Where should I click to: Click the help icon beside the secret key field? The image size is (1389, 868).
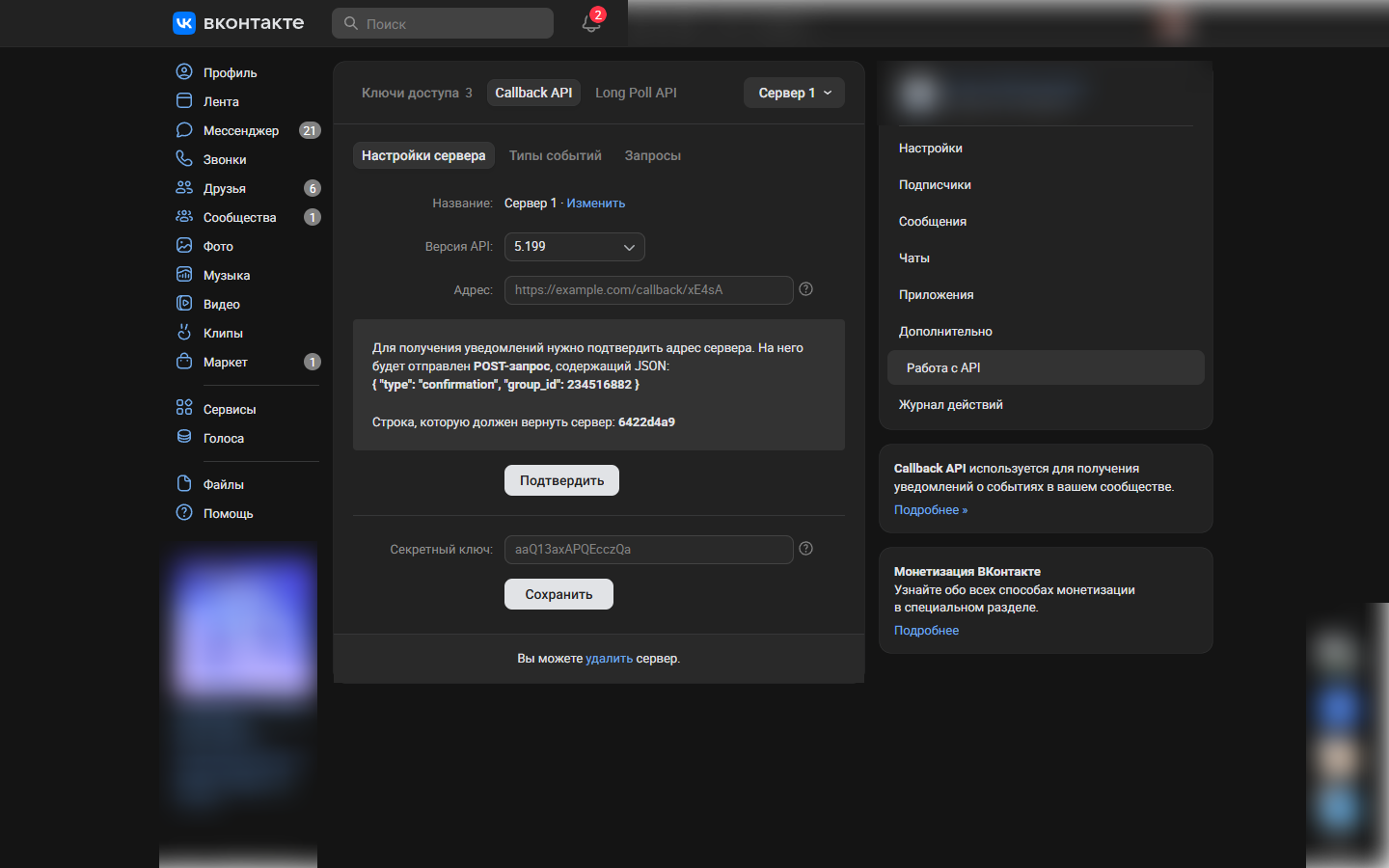pos(806,549)
